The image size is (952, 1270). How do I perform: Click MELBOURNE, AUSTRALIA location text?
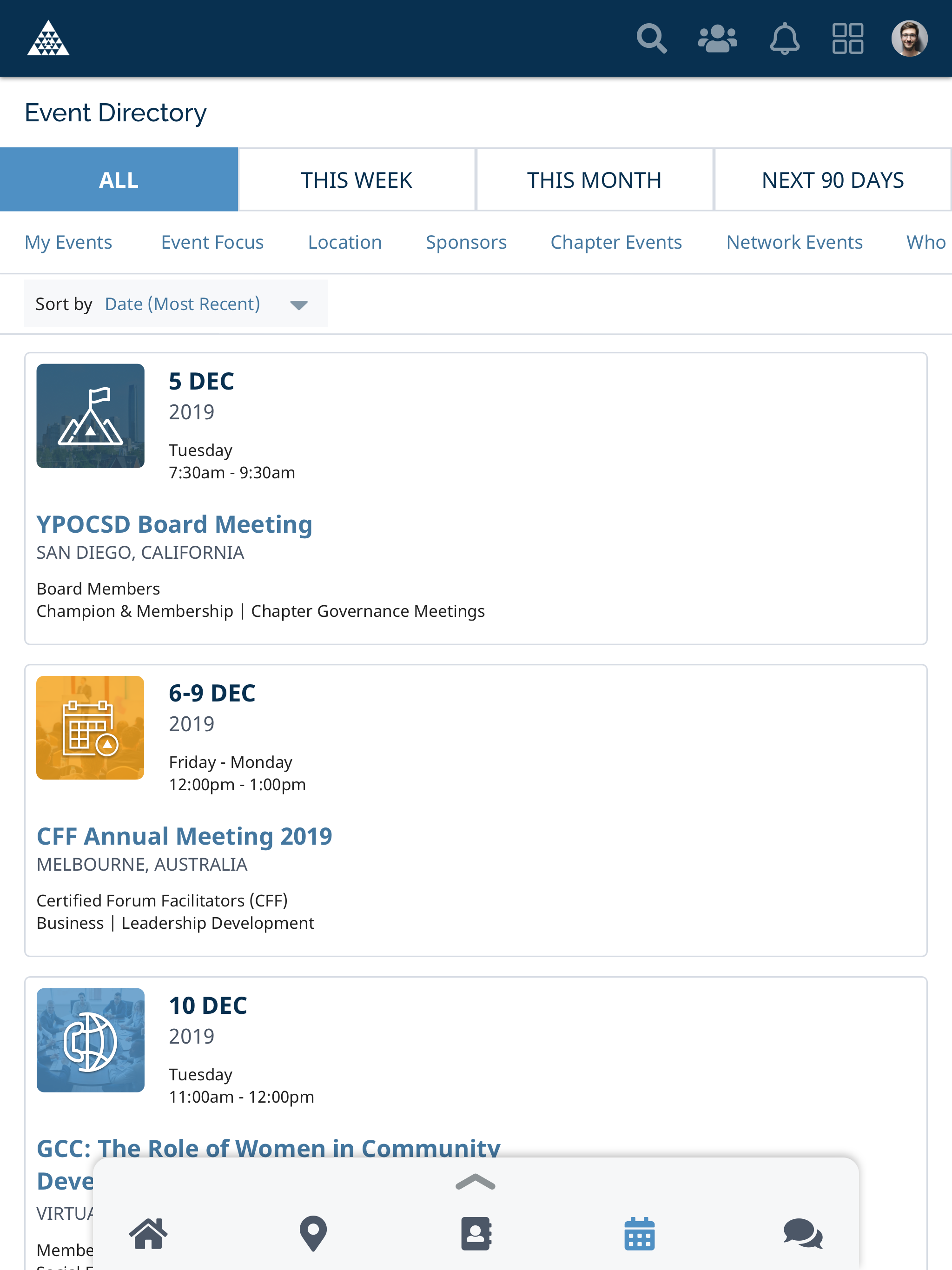(x=142, y=864)
